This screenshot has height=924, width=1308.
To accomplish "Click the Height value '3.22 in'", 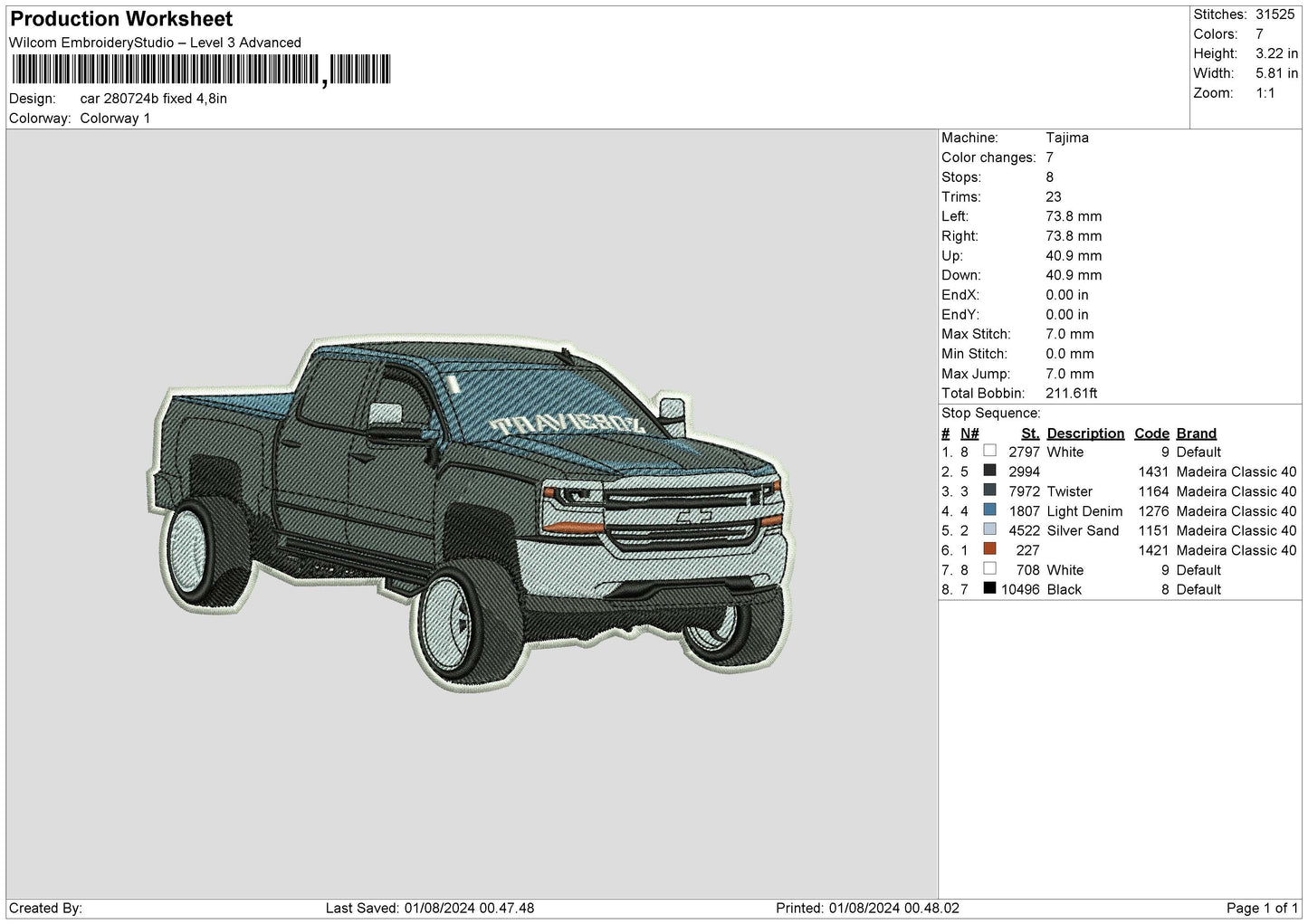I will pos(1276,53).
